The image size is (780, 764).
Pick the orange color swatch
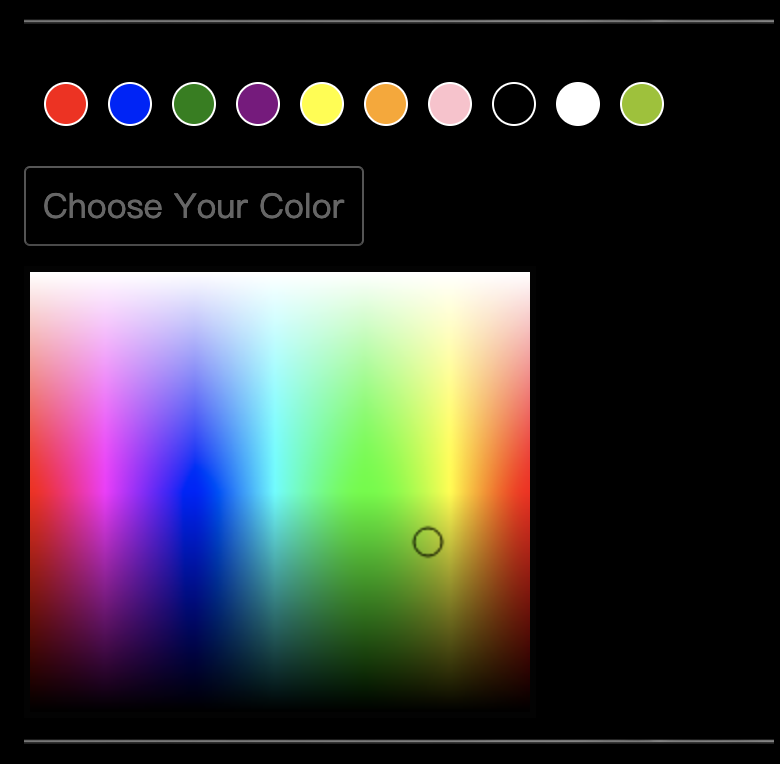pyautogui.click(x=386, y=104)
